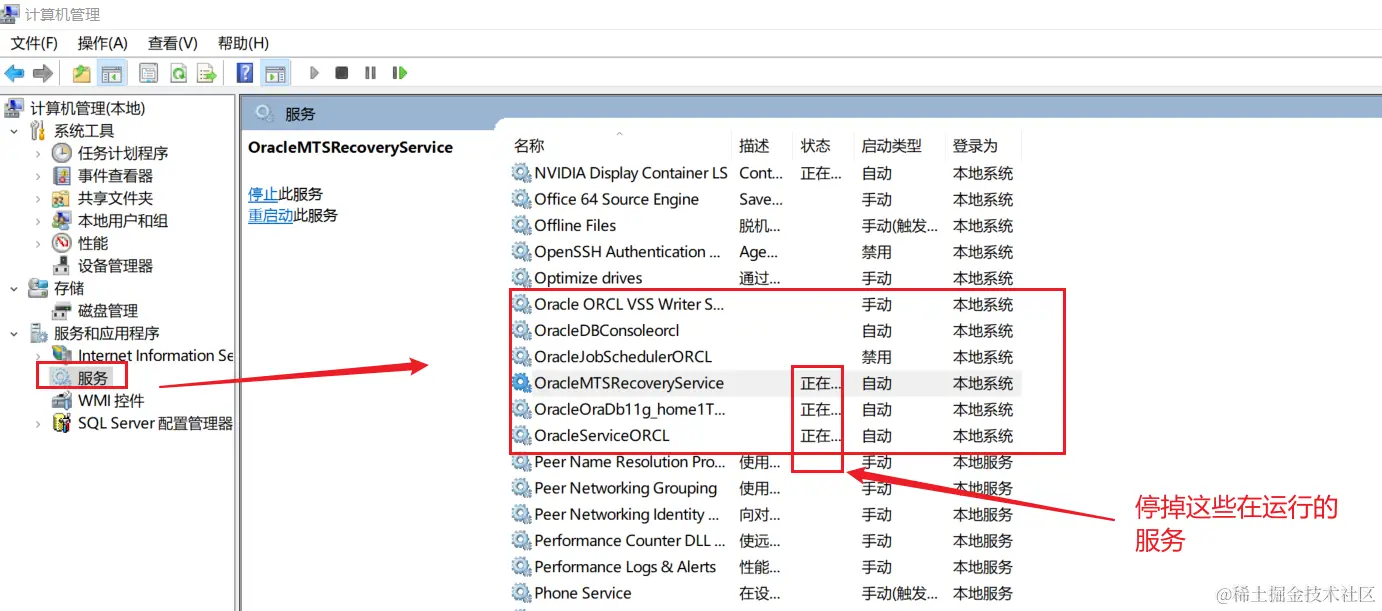Viewport: 1382px width, 611px height.
Task: Toggle the show/hide action pane icon
Action: point(275,73)
